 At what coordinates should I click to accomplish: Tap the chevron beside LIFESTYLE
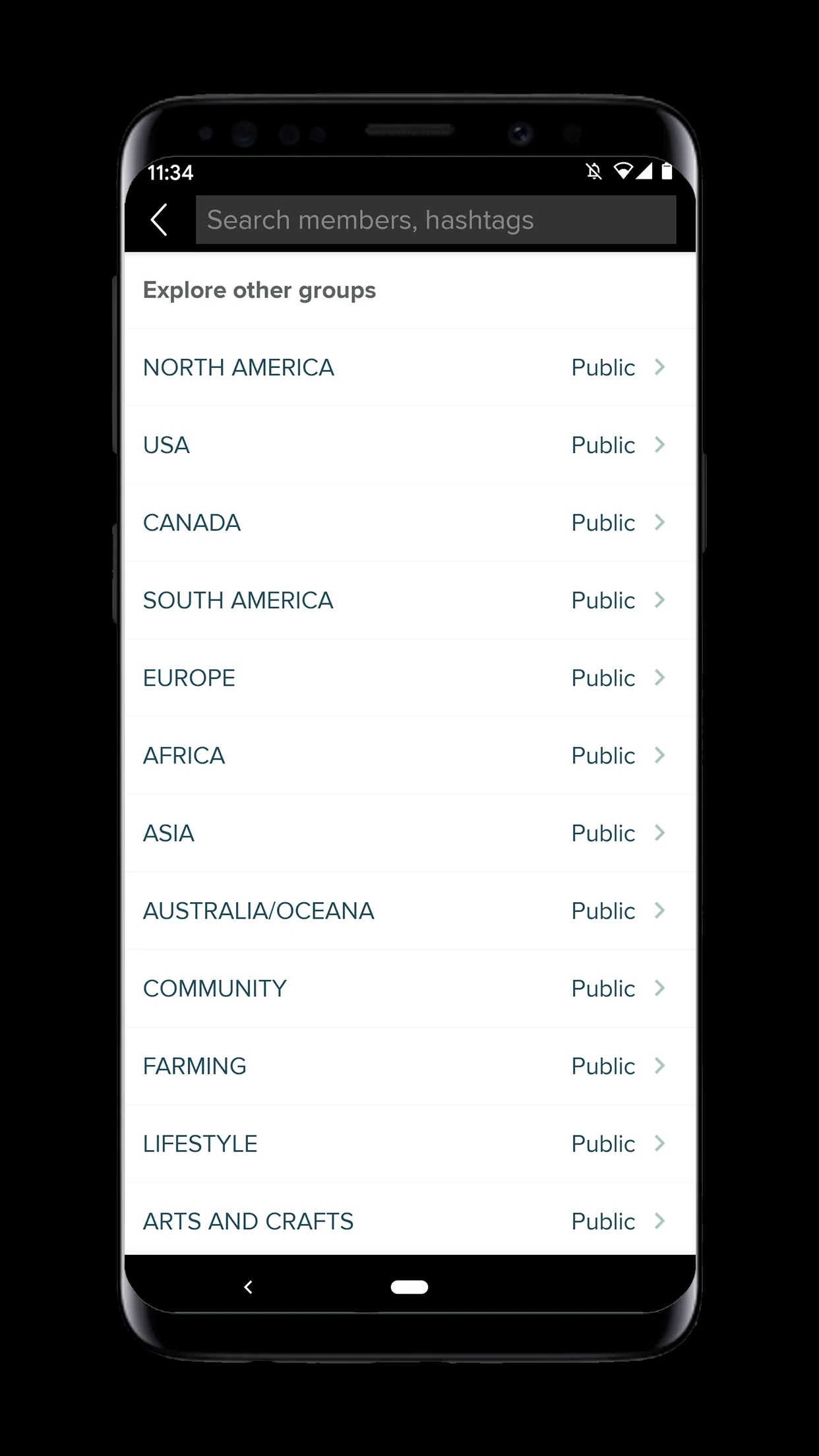(x=659, y=1143)
